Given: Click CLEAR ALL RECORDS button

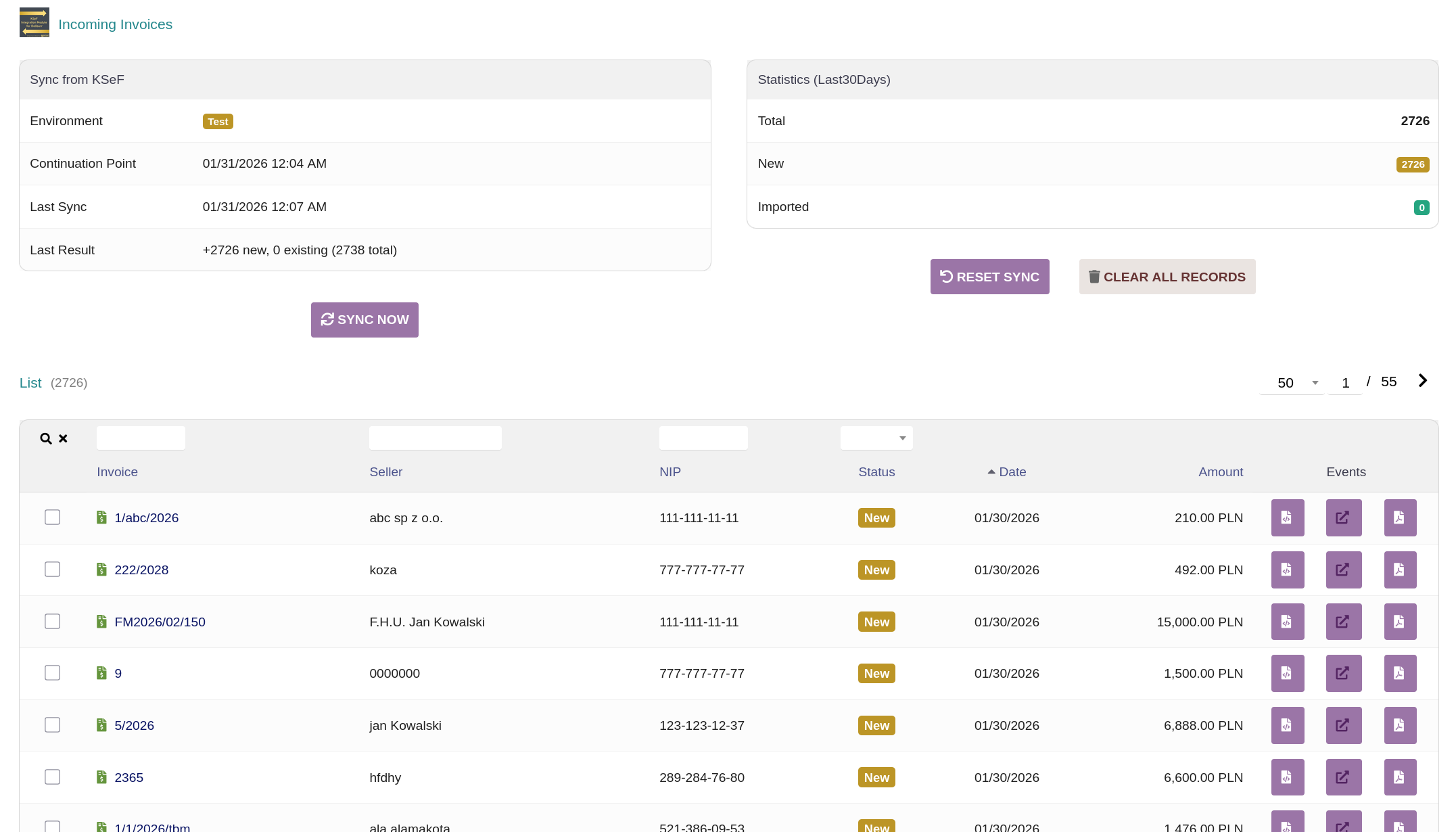Looking at the screenshot, I should pos(1167,277).
